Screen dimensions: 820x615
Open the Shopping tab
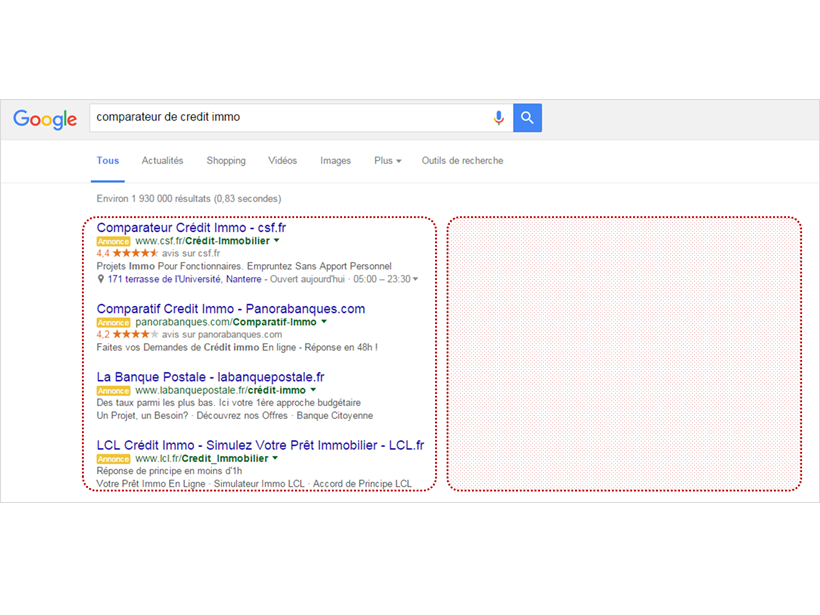(x=226, y=161)
